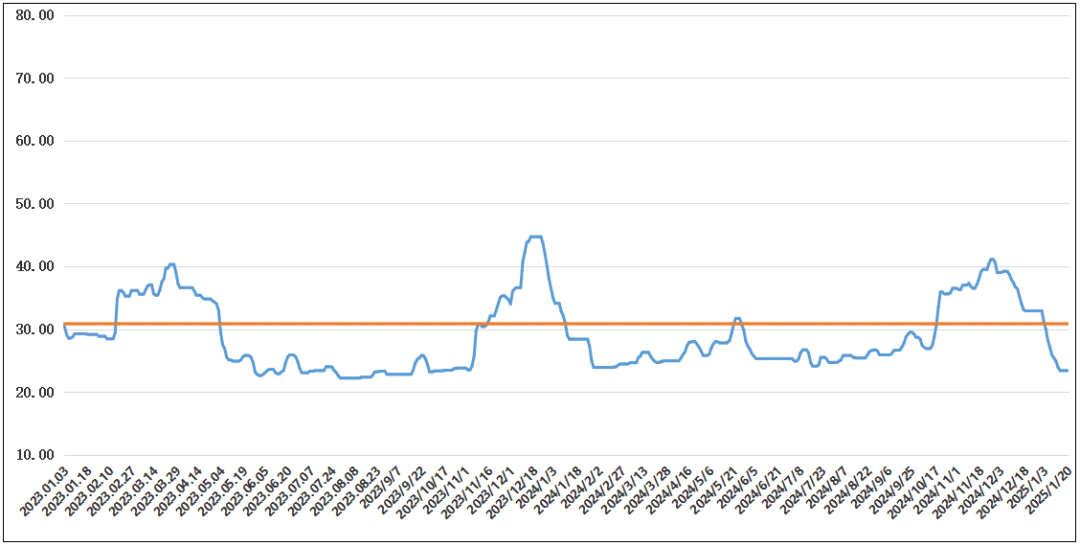
Task: Click the blue line's highest peak near 45
Action: pyautogui.click(x=535, y=237)
